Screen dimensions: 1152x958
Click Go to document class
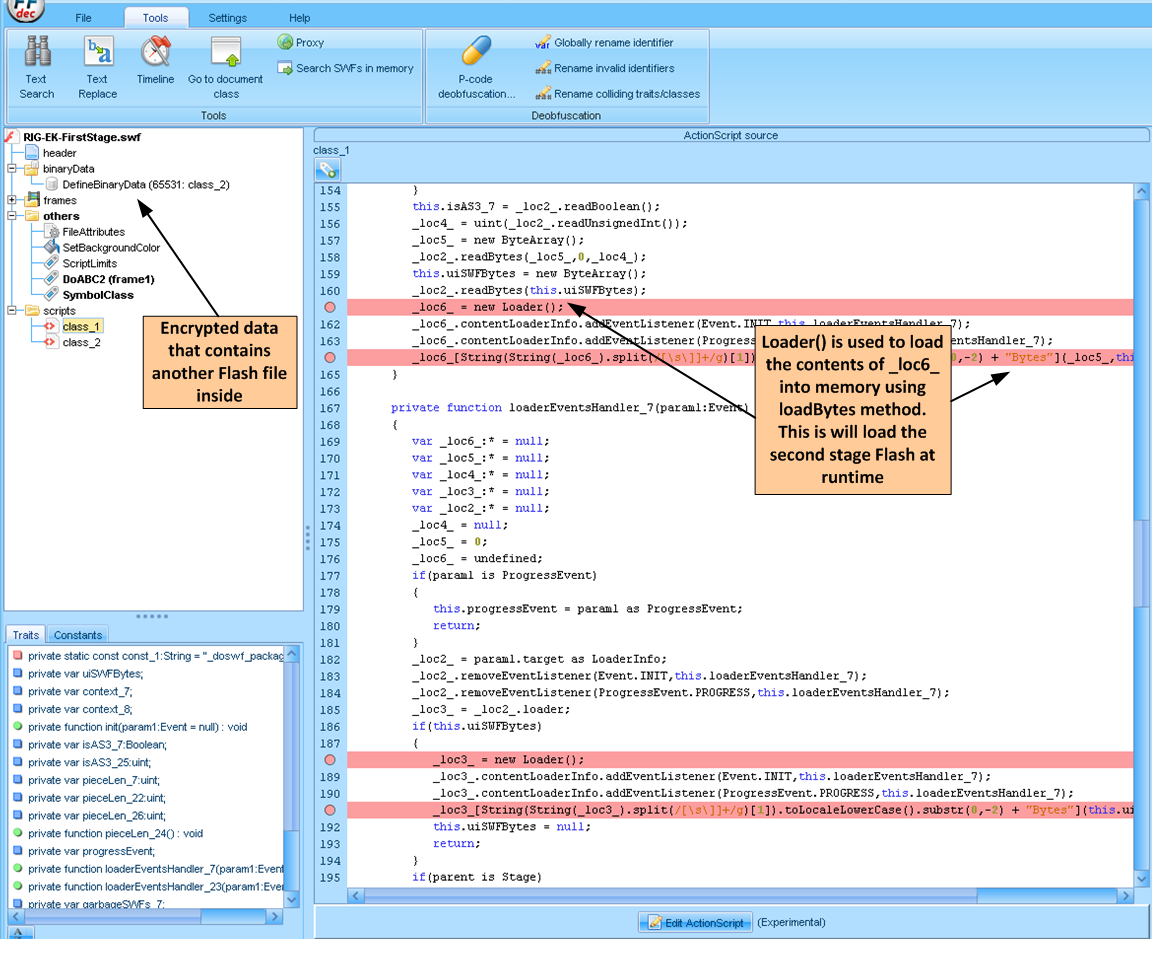226,66
